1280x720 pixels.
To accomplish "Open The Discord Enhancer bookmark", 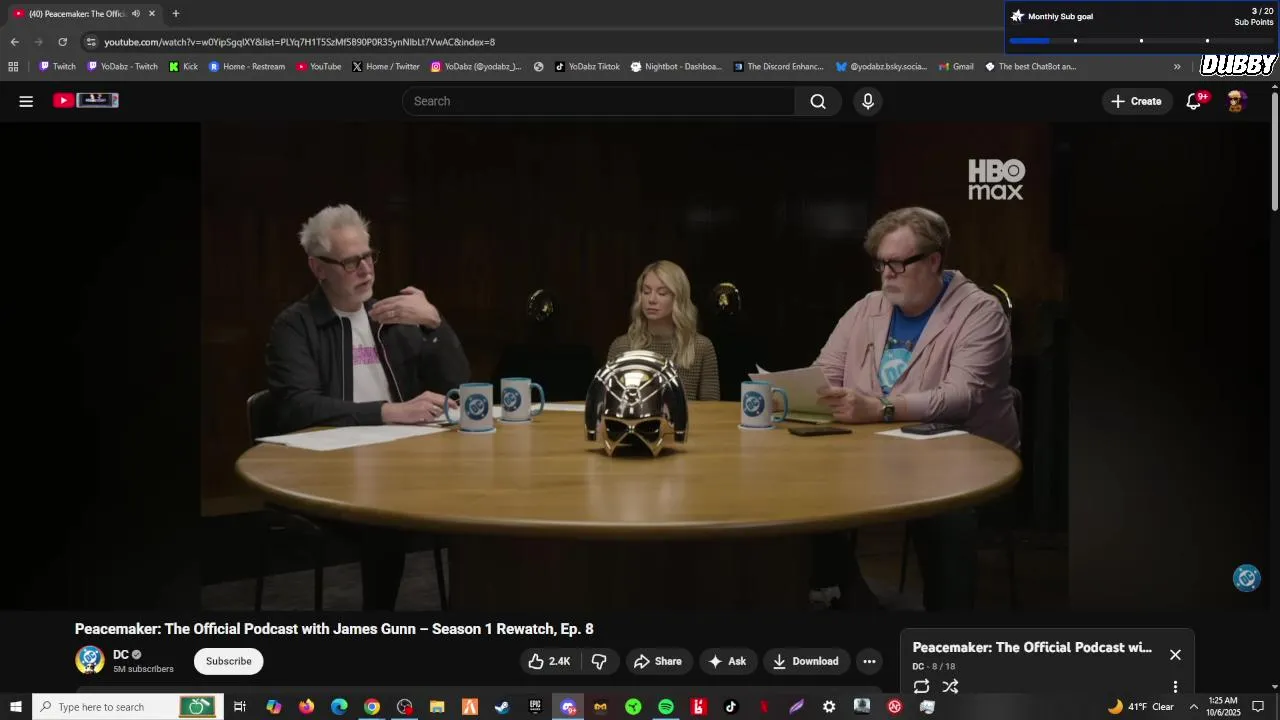I will (x=779, y=67).
